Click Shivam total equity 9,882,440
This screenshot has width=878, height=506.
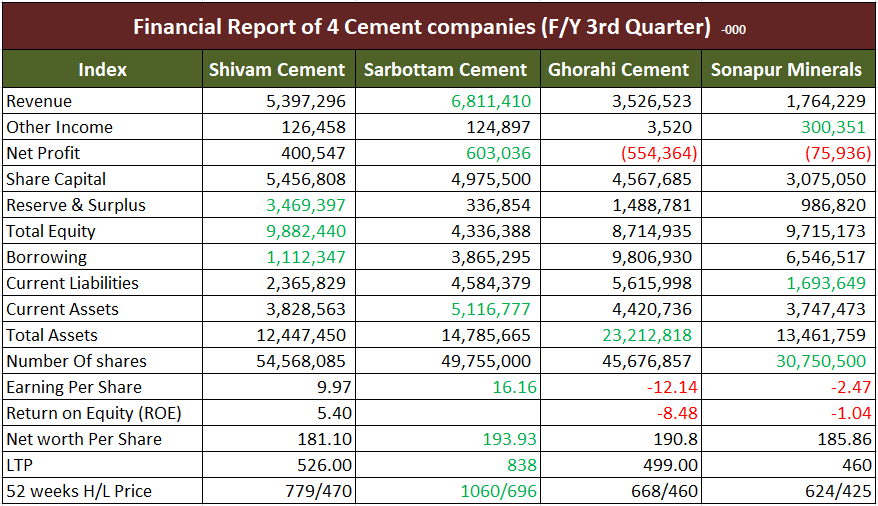(306, 231)
